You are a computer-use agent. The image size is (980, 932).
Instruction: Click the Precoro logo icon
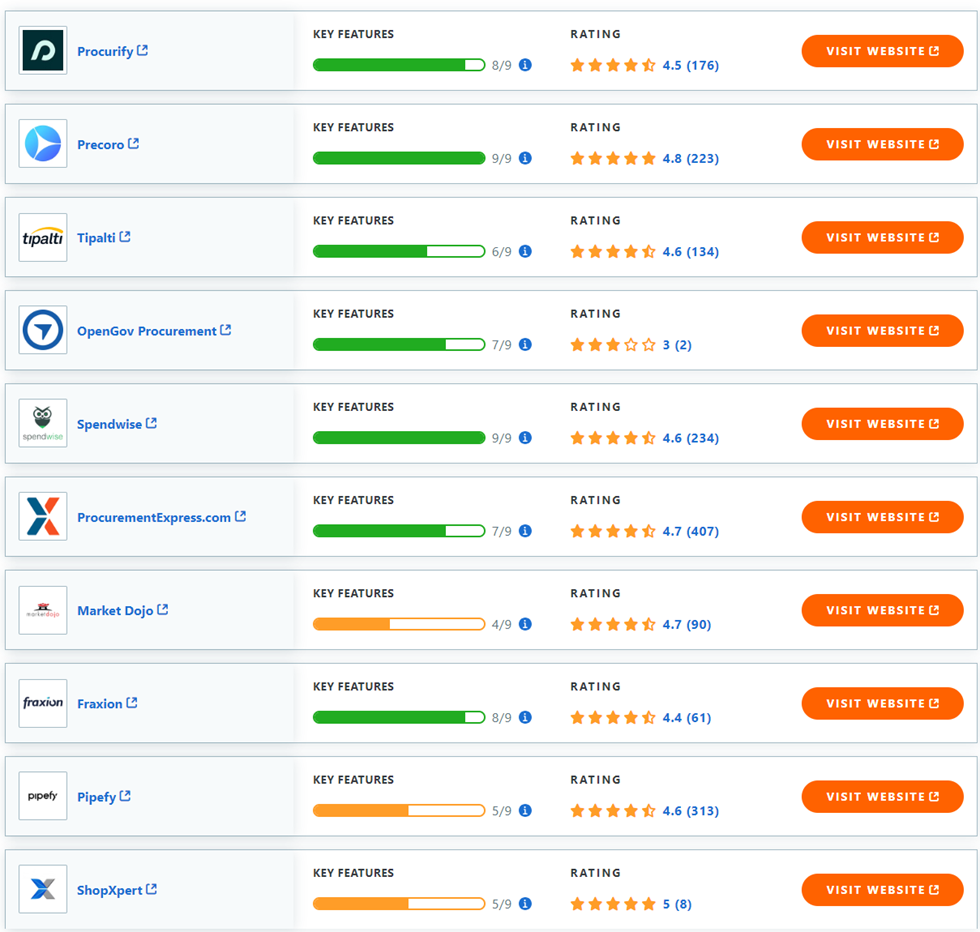tap(43, 144)
